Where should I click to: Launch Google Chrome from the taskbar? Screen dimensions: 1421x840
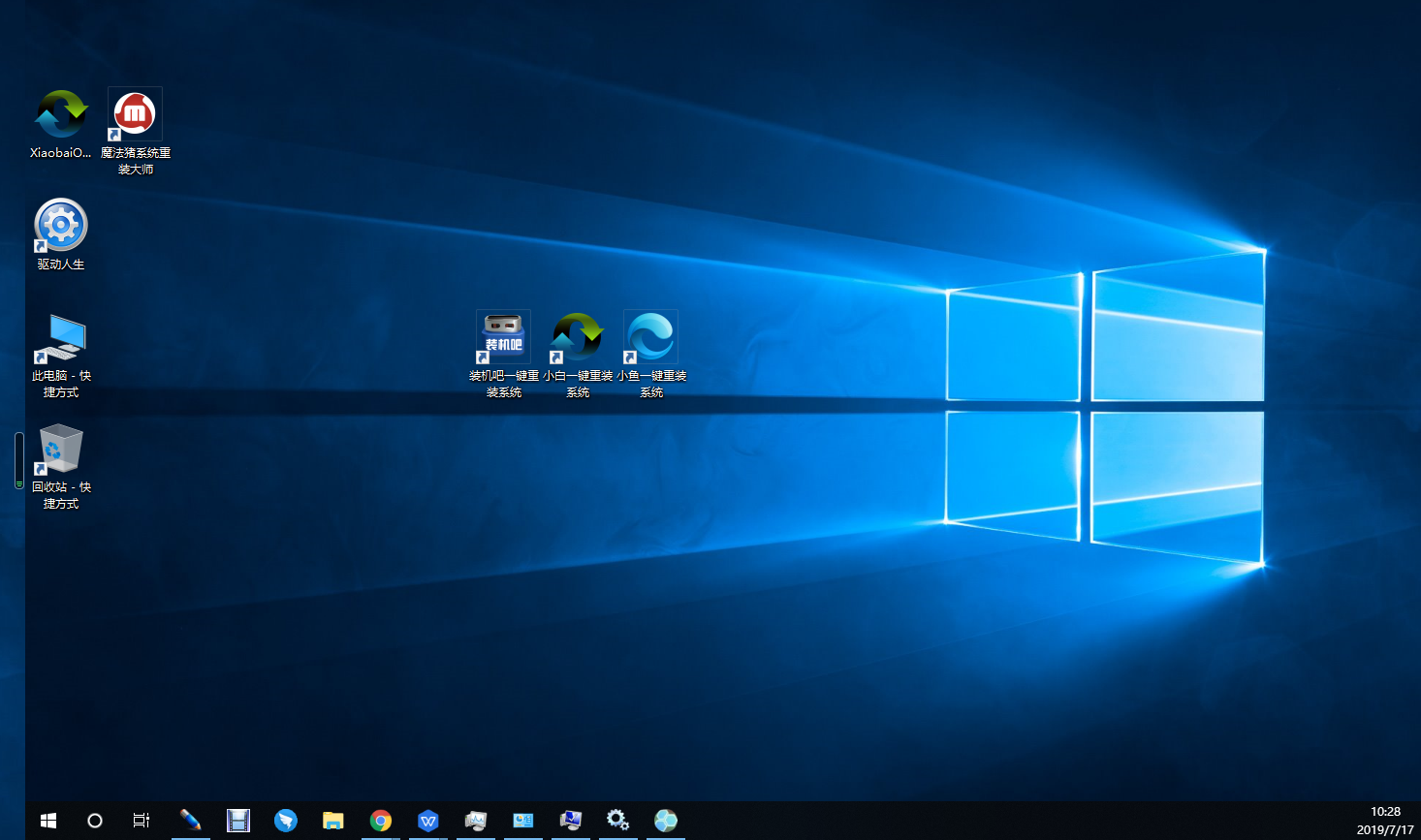380,821
